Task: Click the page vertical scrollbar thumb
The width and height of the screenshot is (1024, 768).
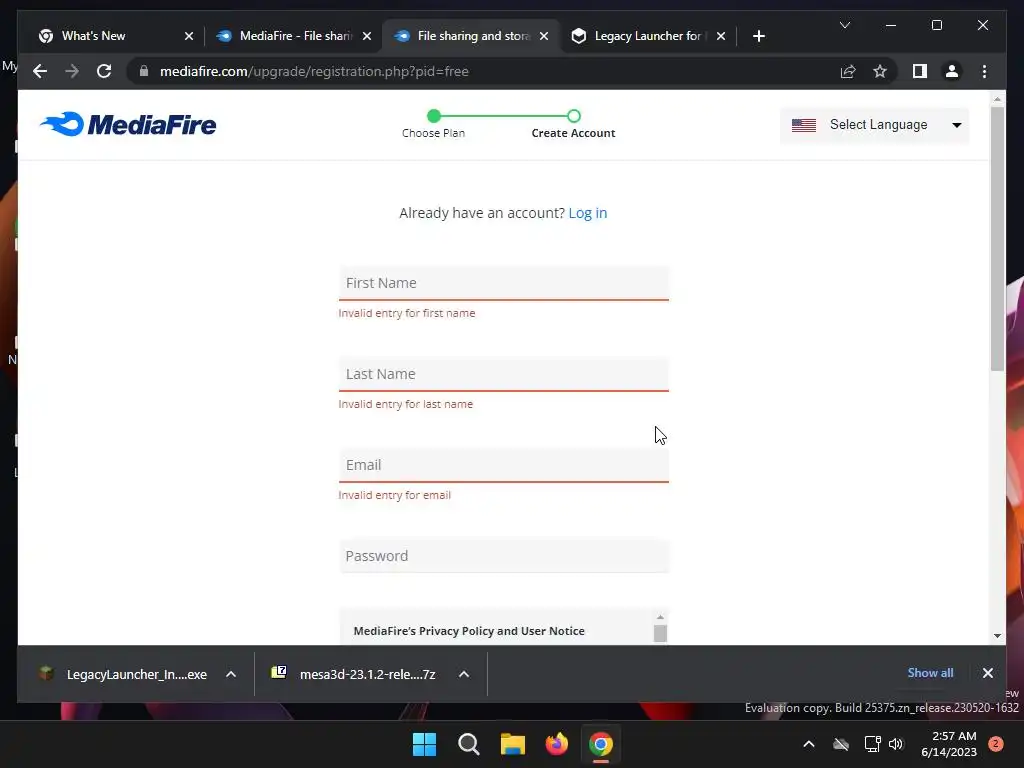Action: click(x=997, y=238)
